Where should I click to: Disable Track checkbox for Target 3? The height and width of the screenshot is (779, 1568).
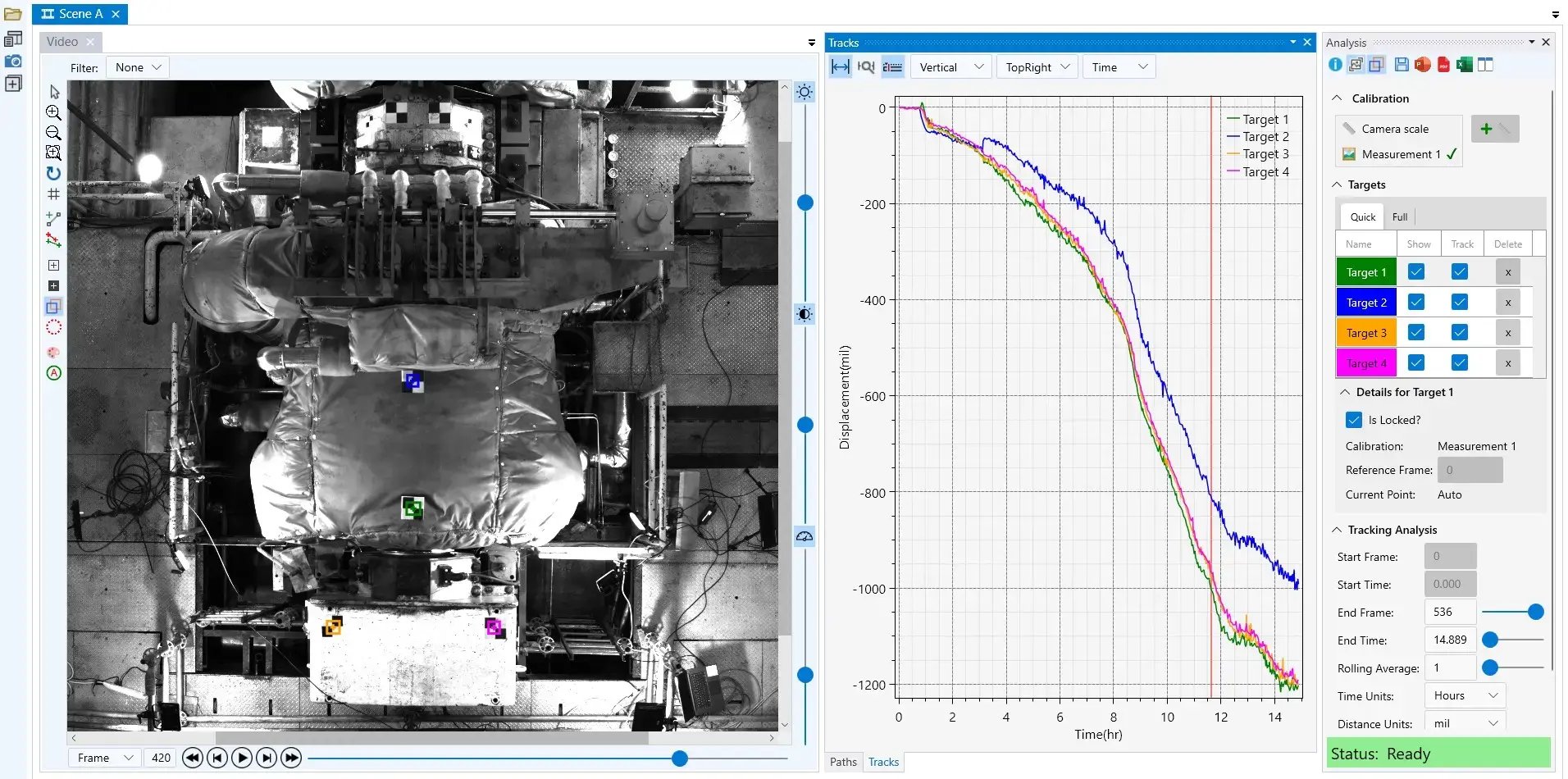point(1460,333)
